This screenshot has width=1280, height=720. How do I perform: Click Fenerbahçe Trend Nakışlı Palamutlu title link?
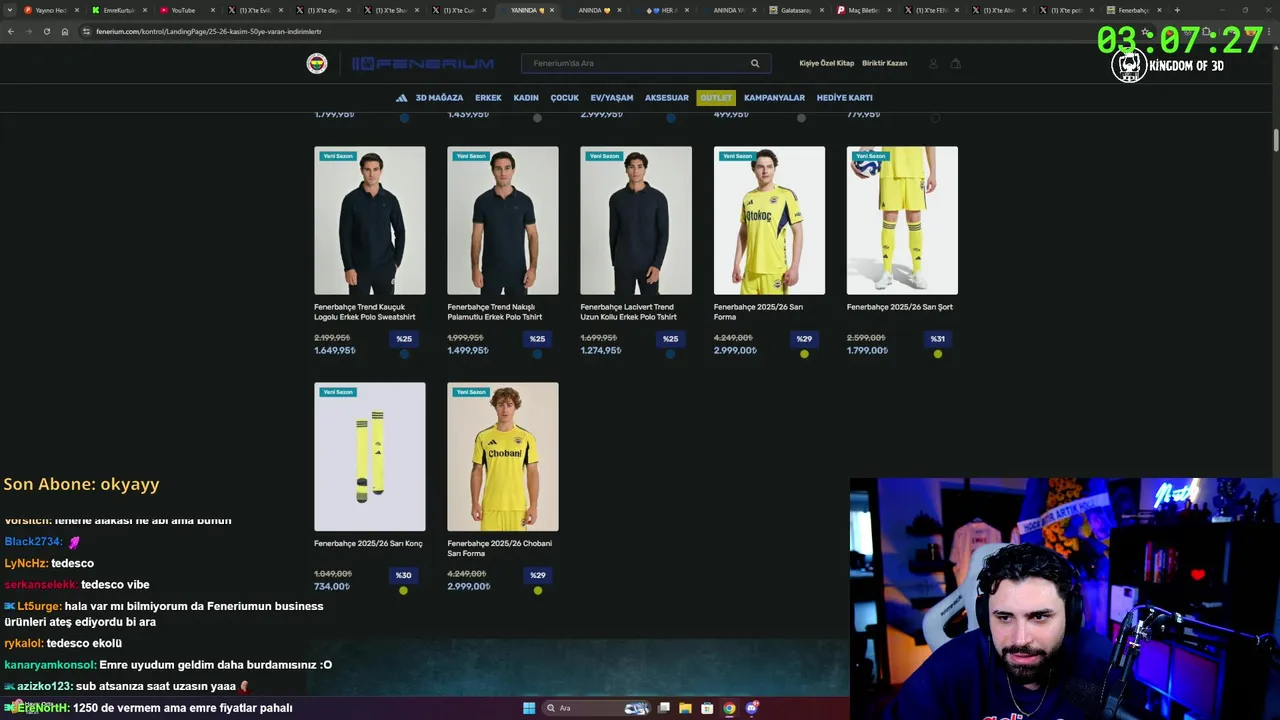[497, 312]
